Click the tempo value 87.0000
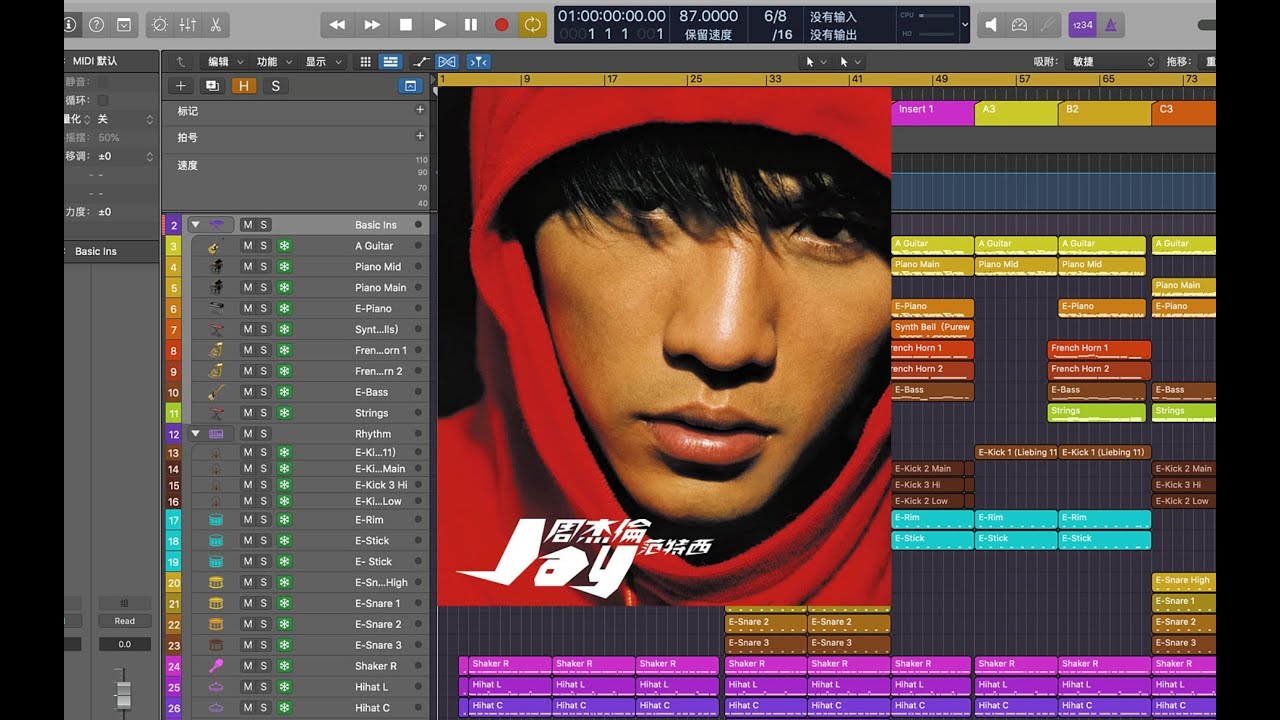Image resolution: width=1280 pixels, height=720 pixels. click(708, 16)
